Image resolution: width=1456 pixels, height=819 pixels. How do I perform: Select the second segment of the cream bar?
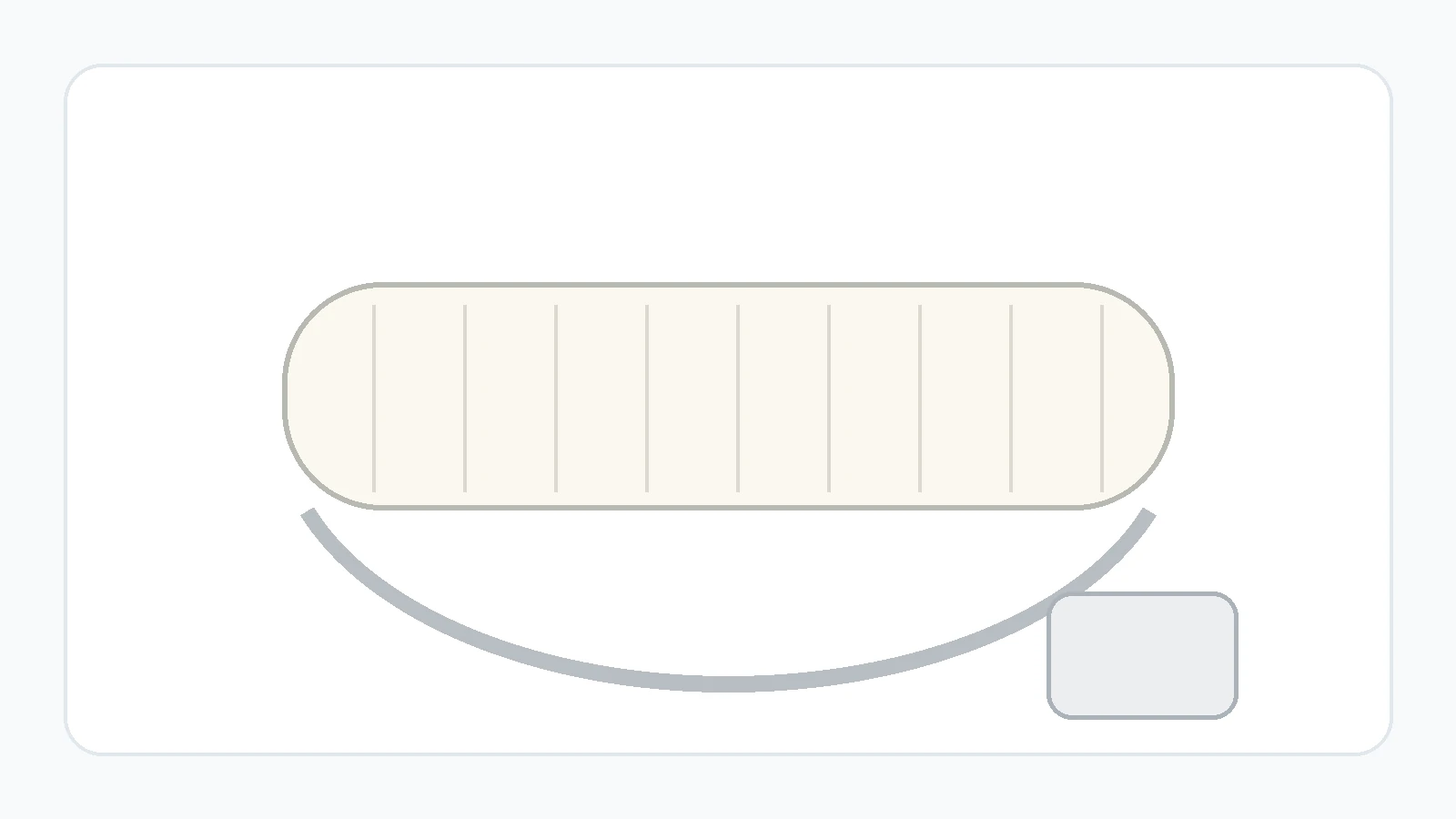click(x=420, y=396)
